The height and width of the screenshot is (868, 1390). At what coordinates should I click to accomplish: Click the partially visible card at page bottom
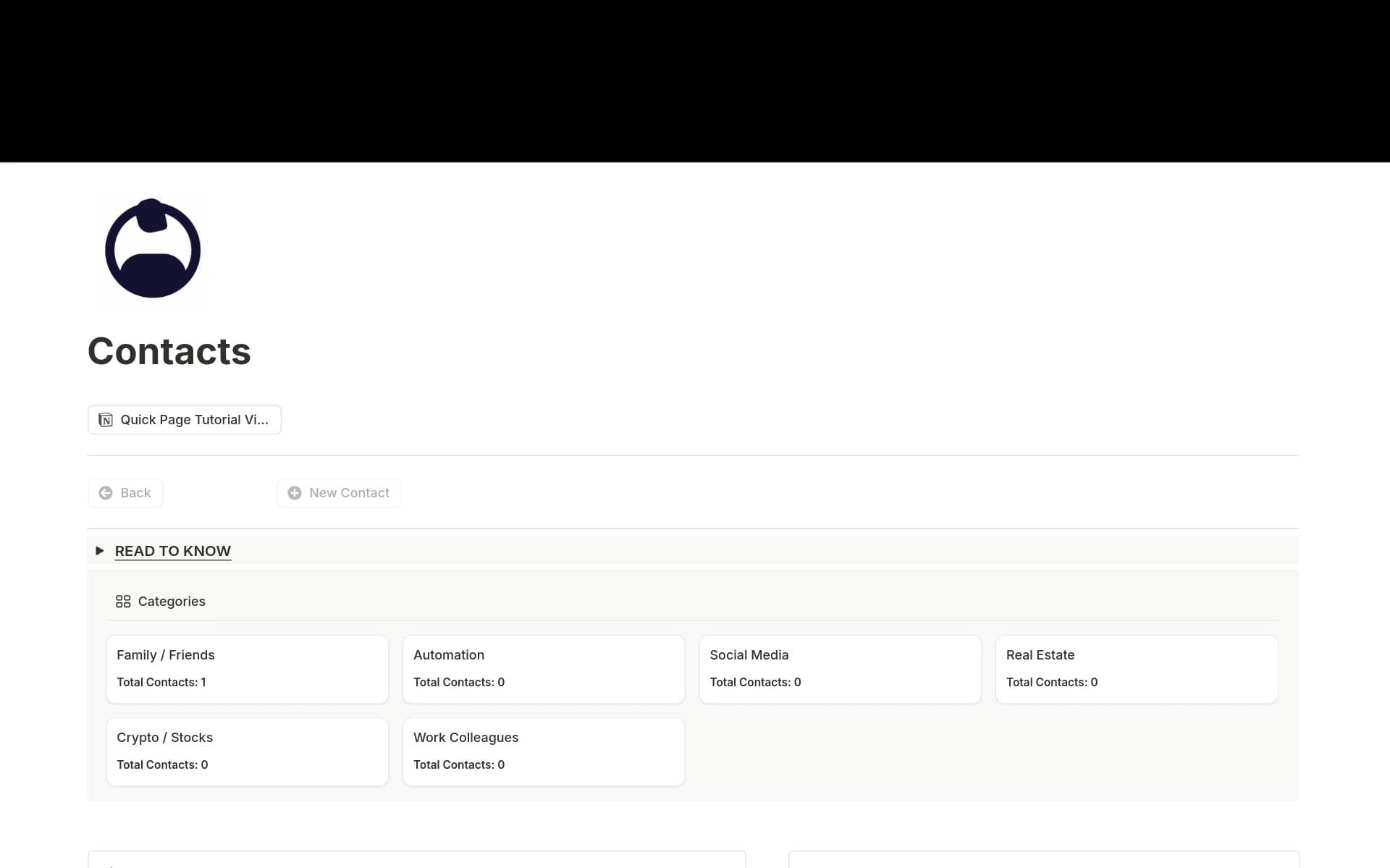pyautogui.click(x=416, y=861)
